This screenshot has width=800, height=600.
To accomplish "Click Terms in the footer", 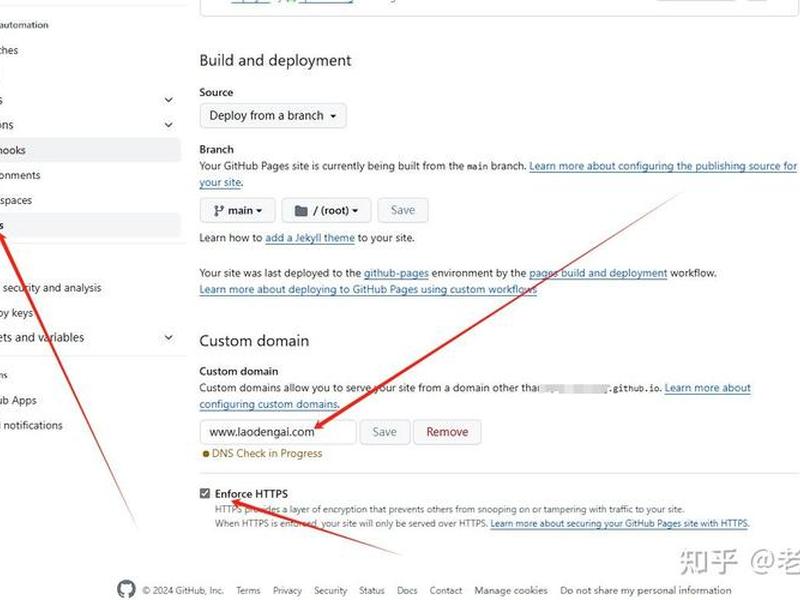I will 248,590.
